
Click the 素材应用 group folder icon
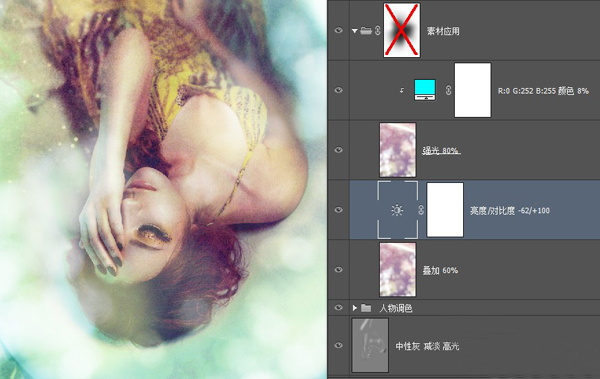366,30
